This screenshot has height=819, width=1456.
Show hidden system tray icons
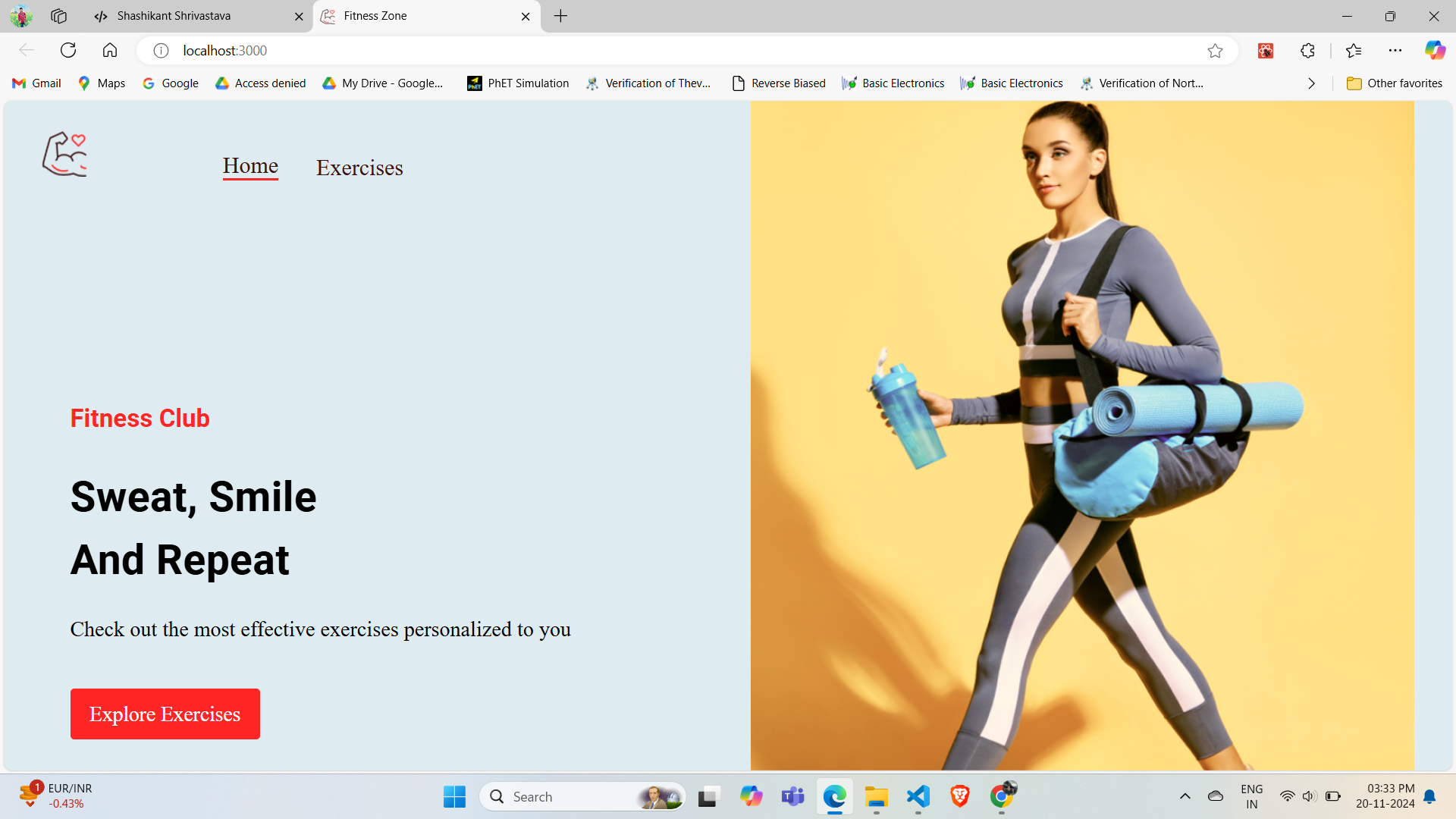1185,796
